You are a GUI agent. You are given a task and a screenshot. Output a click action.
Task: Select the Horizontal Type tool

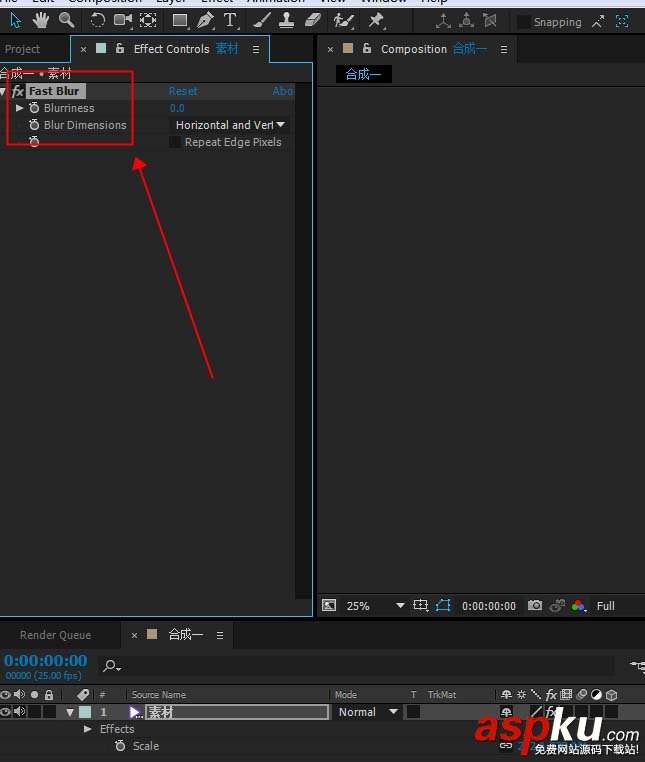click(230, 20)
